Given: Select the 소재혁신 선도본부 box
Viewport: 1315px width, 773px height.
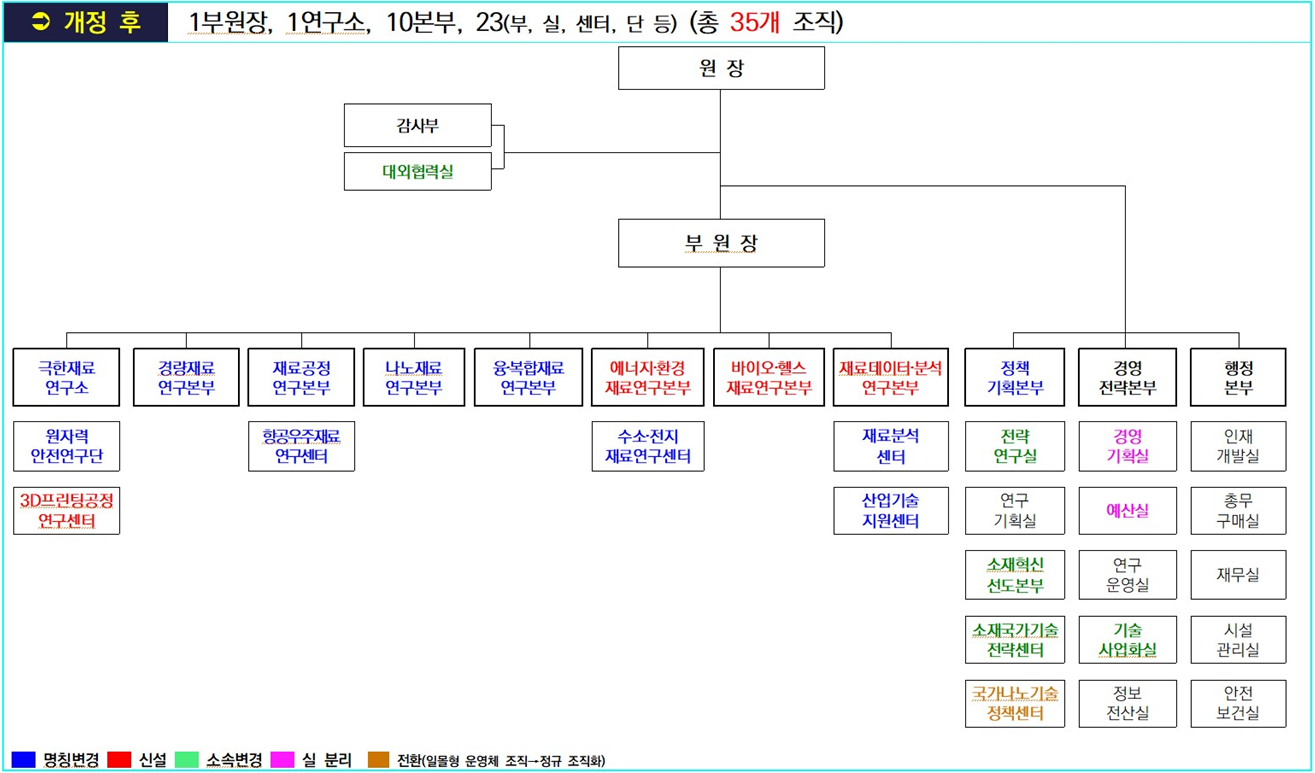Looking at the screenshot, I should point(1015,574).
